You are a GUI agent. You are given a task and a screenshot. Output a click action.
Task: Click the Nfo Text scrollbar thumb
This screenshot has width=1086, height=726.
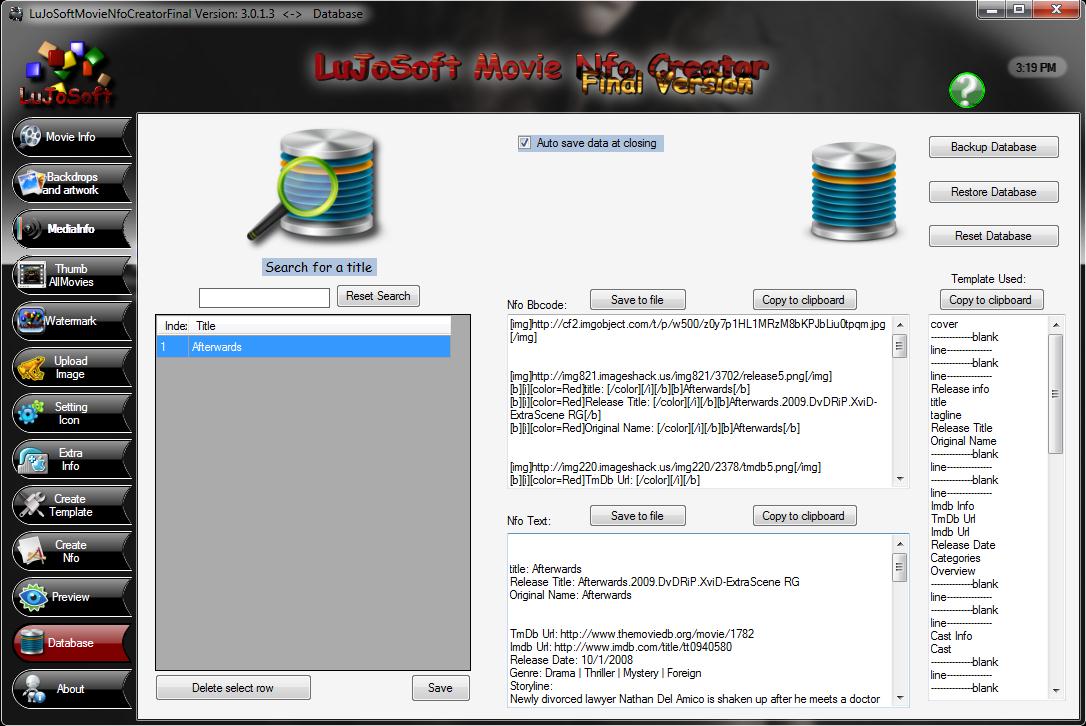point(900,568)
